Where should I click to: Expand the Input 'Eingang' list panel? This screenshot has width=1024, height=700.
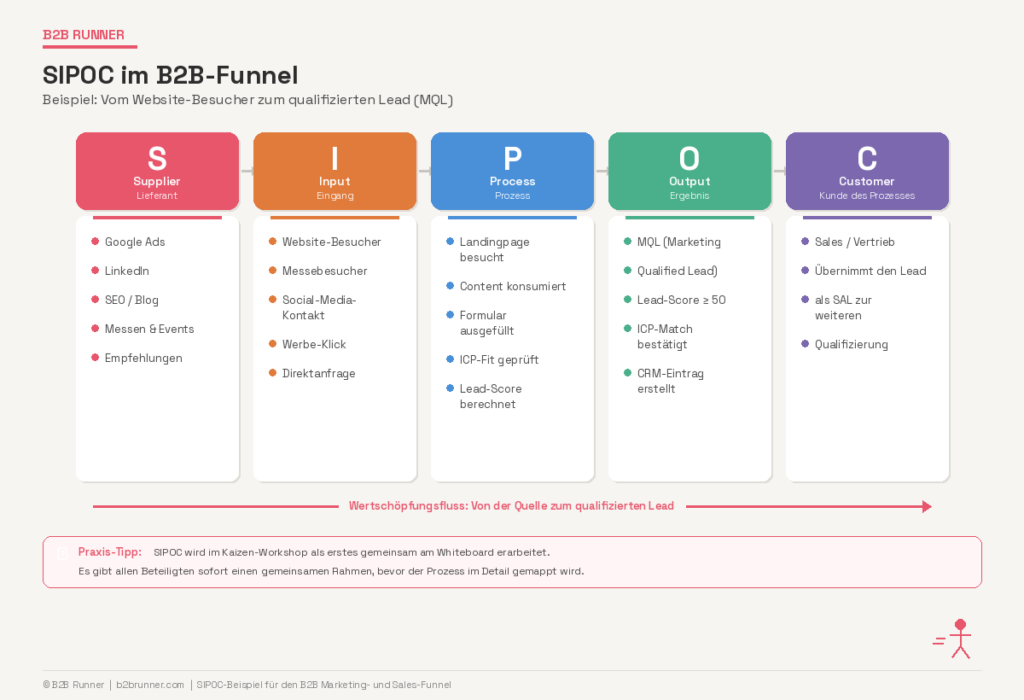coord(334,350)
